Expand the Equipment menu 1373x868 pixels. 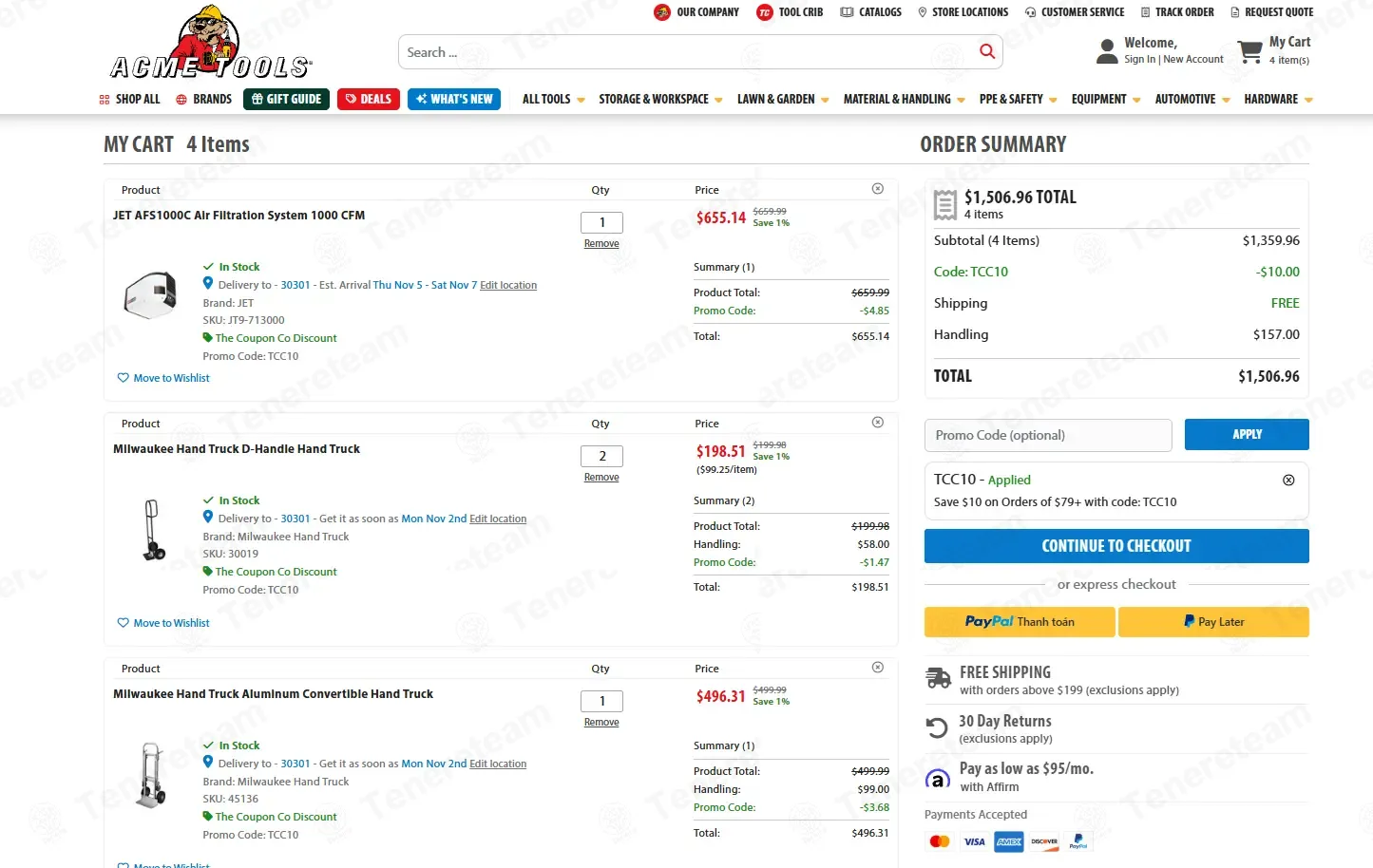[1106, 99]
